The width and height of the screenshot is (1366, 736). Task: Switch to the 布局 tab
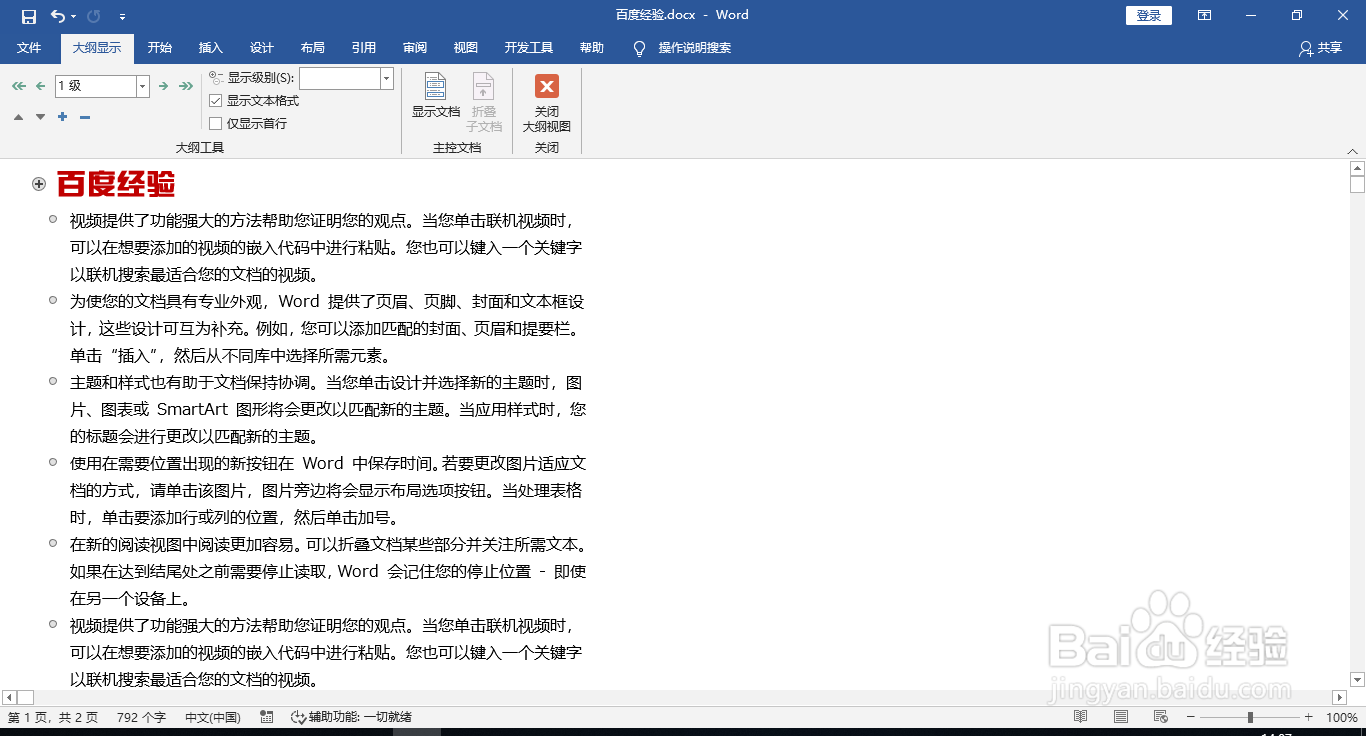click(313, 47)
